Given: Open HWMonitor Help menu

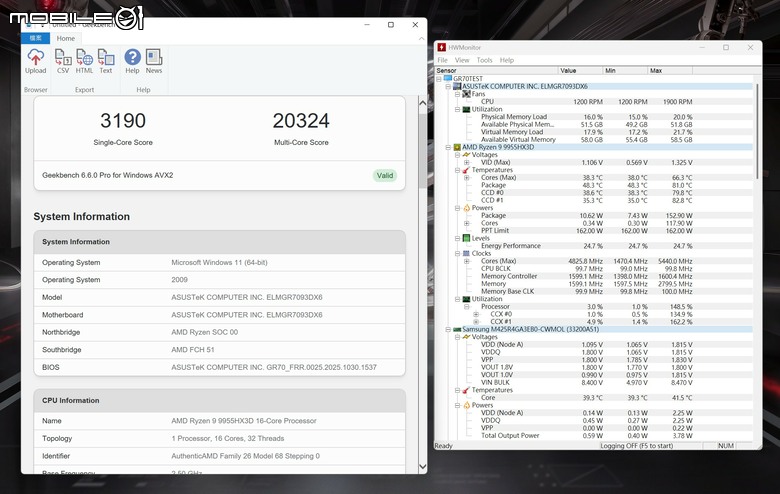Looking at the screenshot, I should point(506,60).
